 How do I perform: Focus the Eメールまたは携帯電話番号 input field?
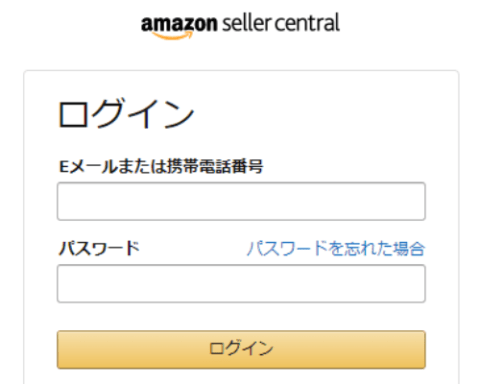241,201
